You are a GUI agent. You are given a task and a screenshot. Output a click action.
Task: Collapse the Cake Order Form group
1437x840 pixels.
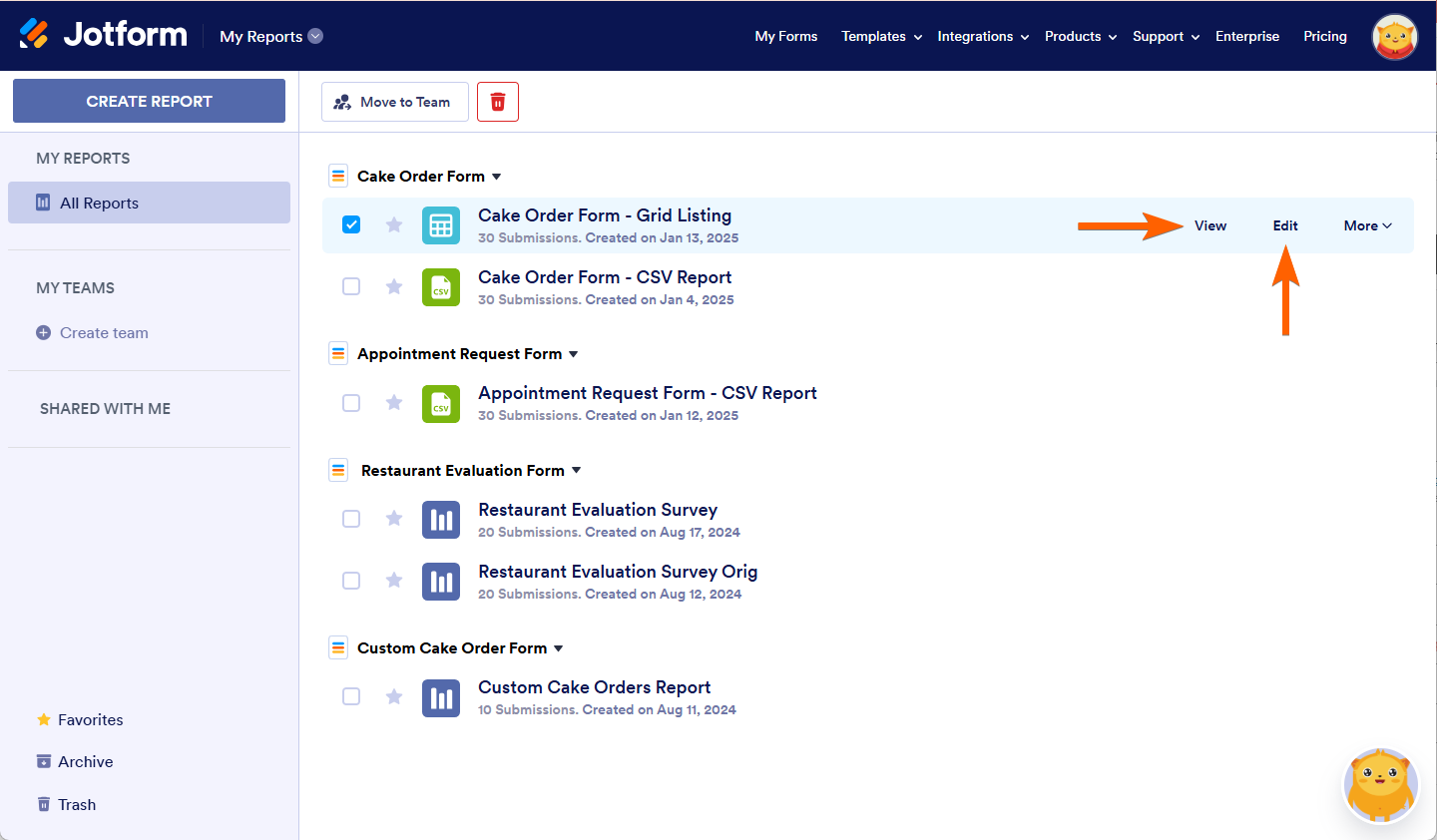point(496,176)
